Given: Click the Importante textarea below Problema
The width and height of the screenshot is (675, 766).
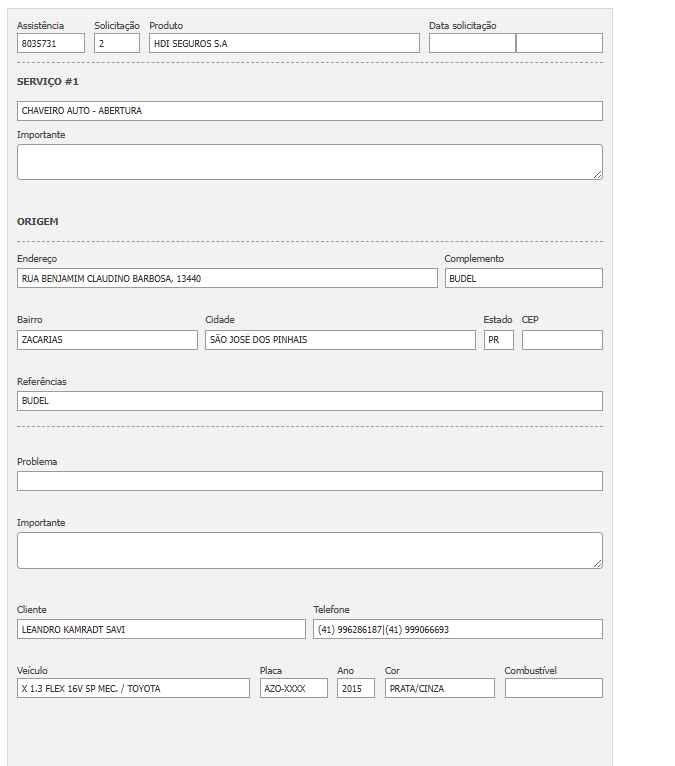Looking at the screenshot, I should pyautogui.click(x=310, y=550).
